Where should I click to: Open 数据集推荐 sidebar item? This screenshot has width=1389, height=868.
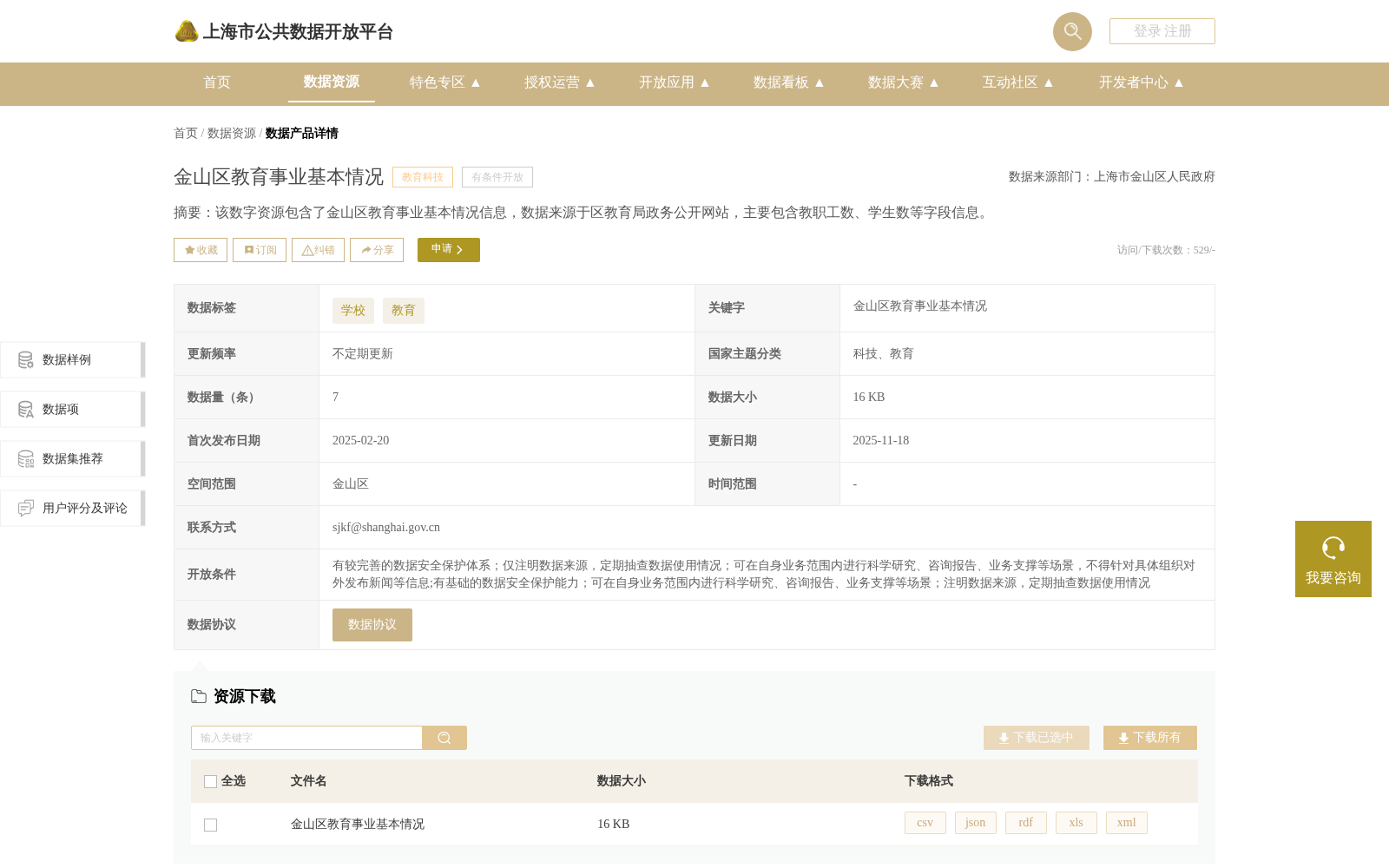[x=73, y=458]
